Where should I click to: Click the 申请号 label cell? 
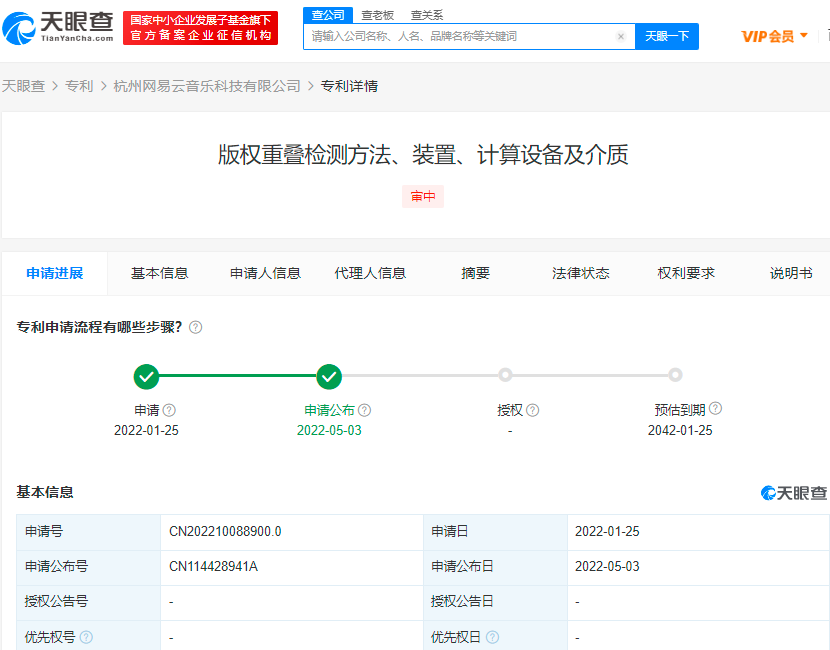pos(88,532)
